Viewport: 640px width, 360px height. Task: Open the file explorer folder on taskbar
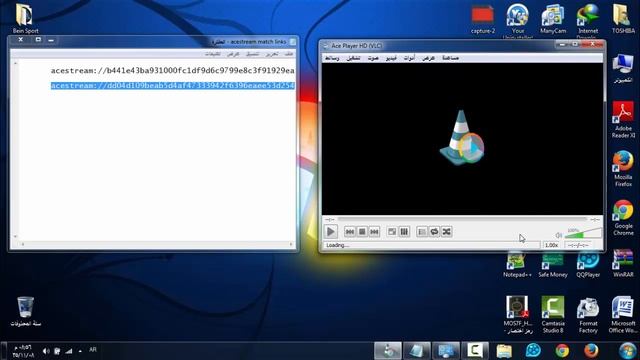click(504, 351)
